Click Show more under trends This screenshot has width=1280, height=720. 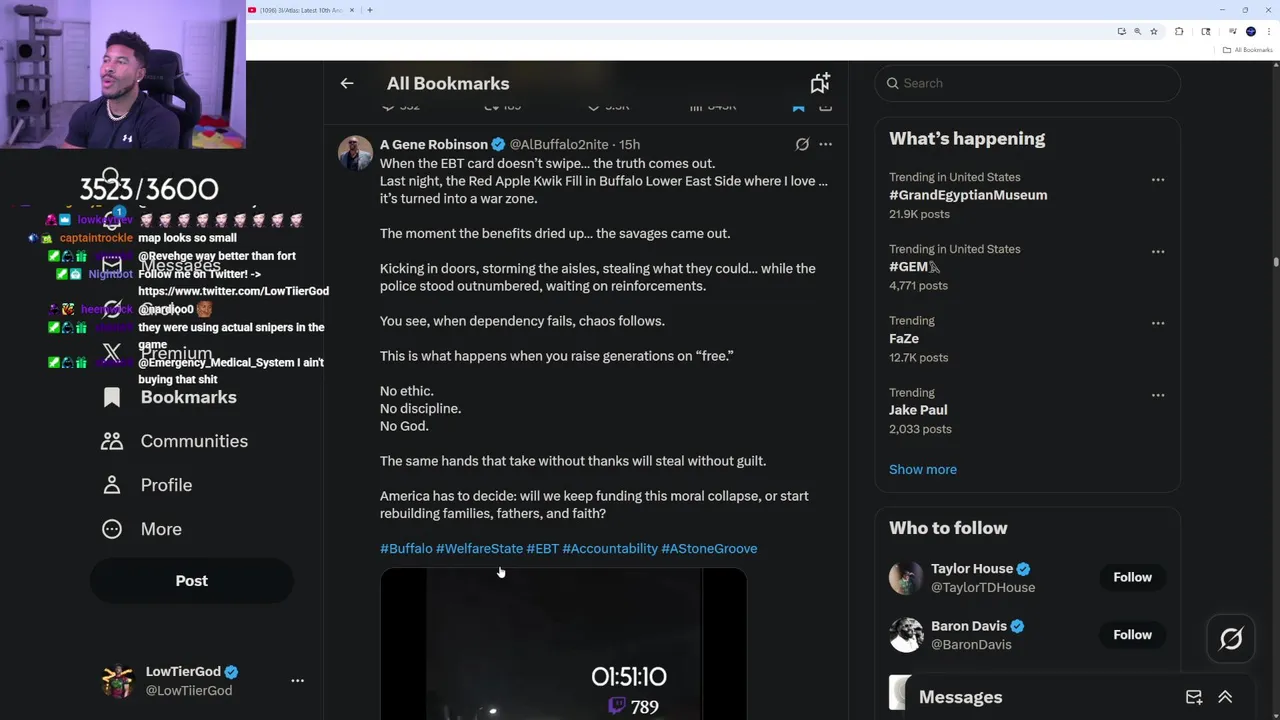(x=923, y=469)
